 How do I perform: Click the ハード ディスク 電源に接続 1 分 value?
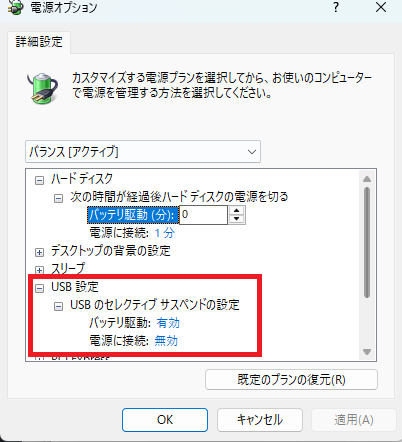165,233
